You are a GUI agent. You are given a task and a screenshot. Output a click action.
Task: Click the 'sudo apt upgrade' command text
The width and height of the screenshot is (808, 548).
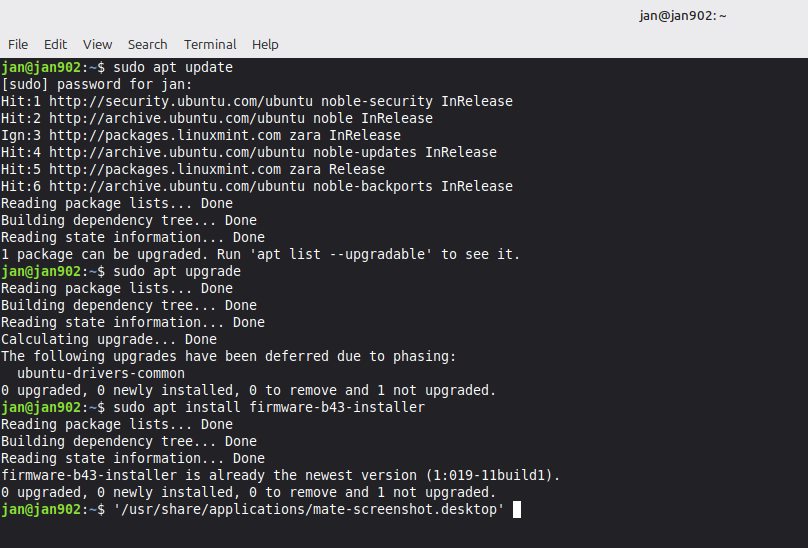[177, 271]
